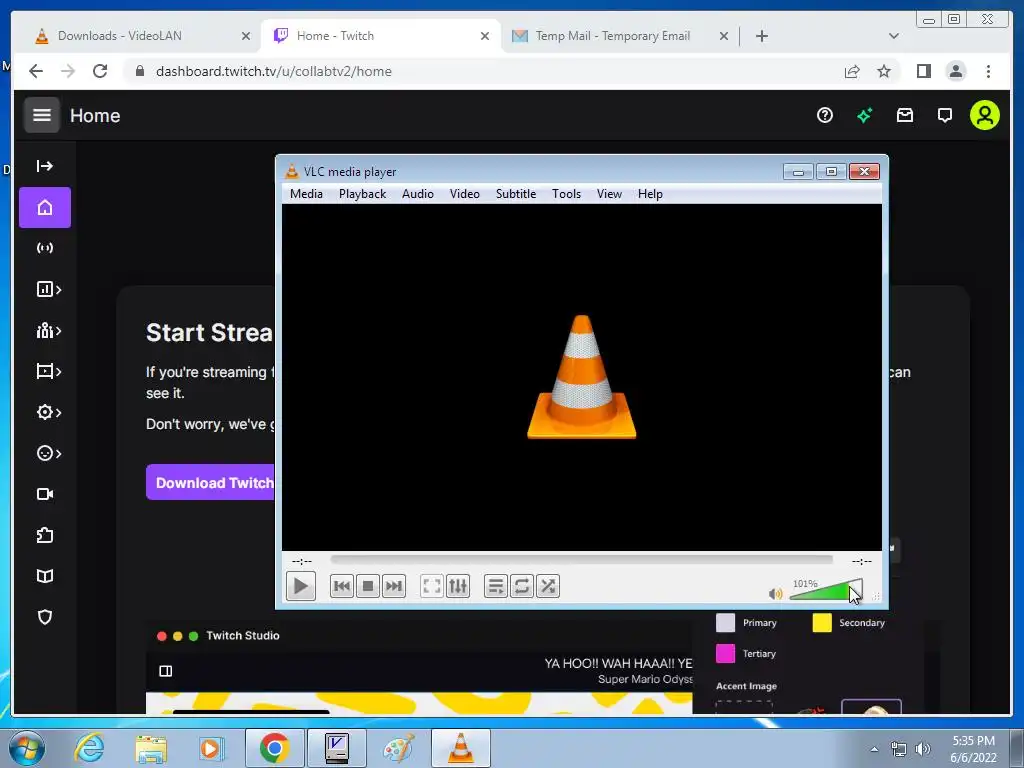Open VLC Media menu
This screenshot has width=1024, height=768.
pos(306,194)
